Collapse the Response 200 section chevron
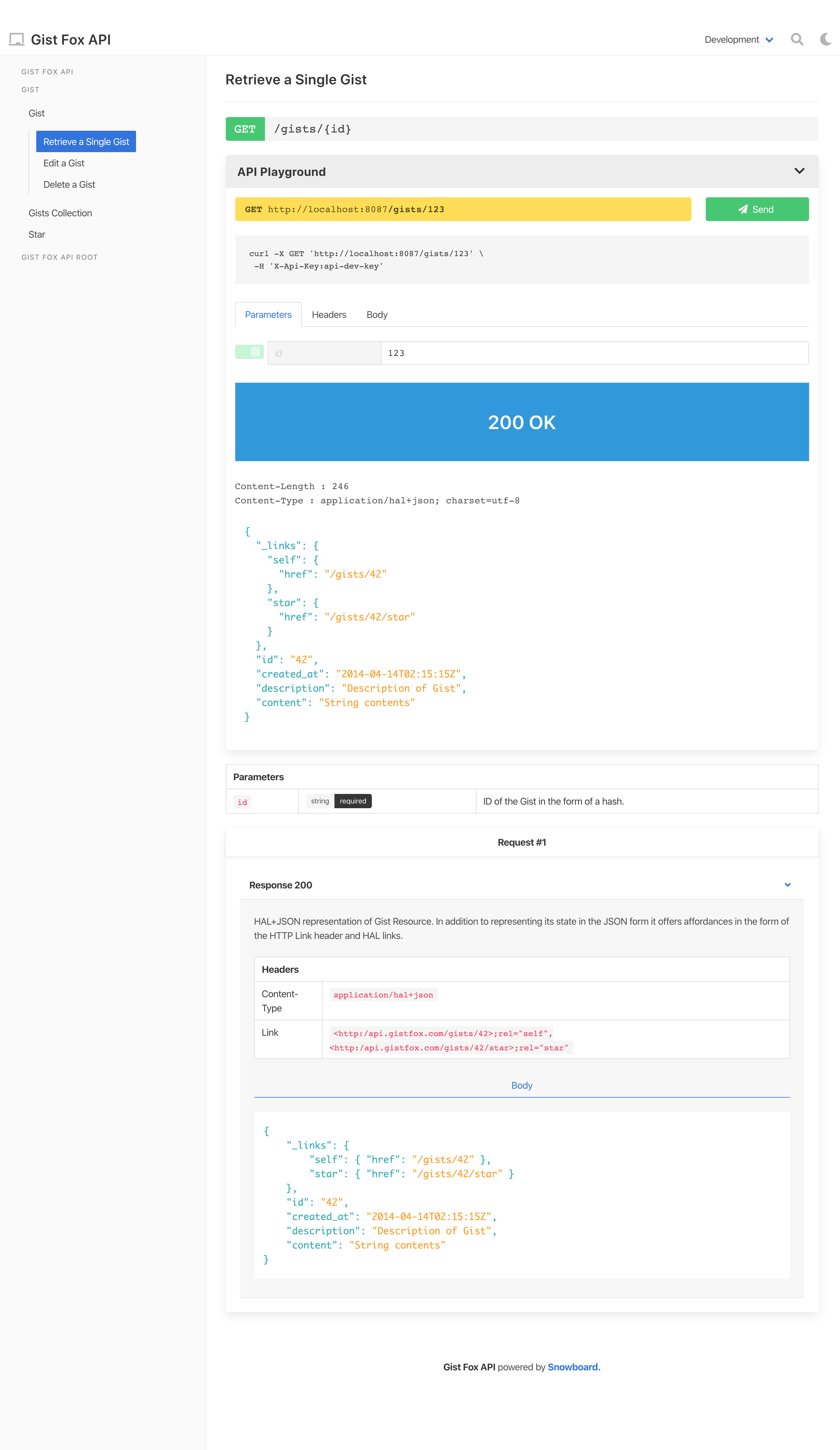Screen dimensions: 840x1450 point(787,885)
